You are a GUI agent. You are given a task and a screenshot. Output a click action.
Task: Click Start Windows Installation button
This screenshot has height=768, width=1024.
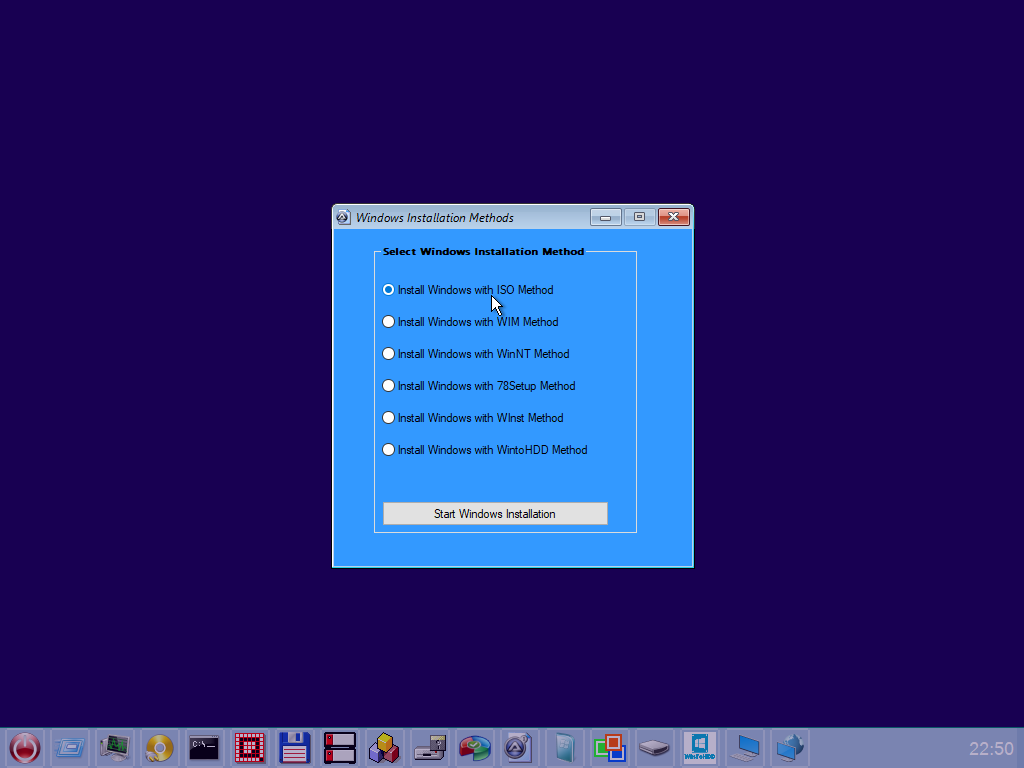coord(495,513)
